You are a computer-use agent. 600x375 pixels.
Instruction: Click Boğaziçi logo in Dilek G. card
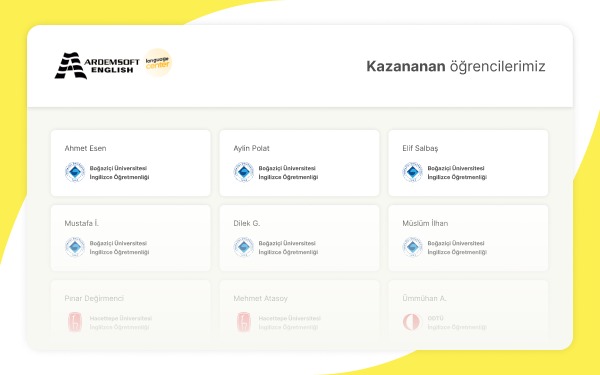coord(244,247)
